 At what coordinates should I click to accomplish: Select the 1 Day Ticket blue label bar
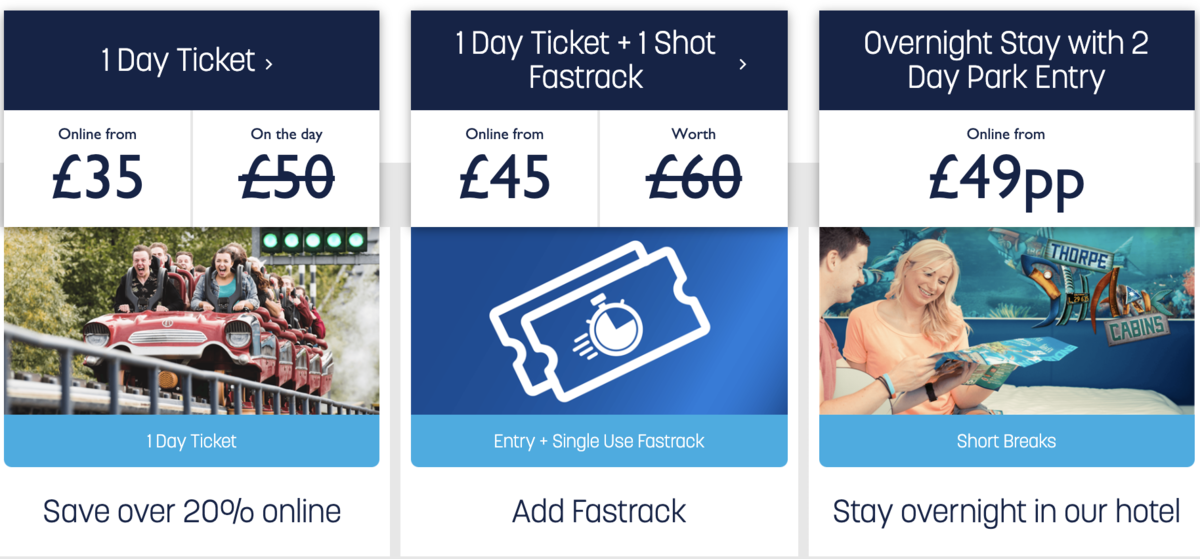pos(192,441)
